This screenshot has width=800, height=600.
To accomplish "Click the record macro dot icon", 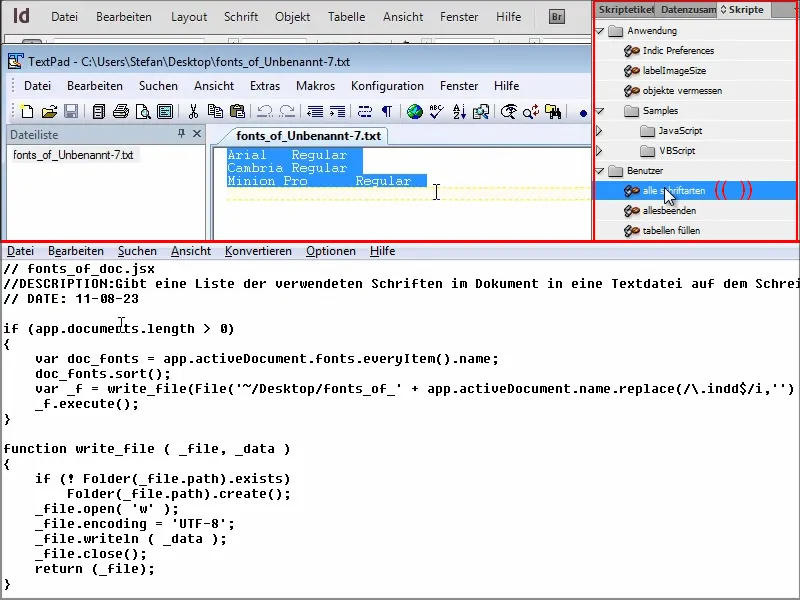I will [x=583, y=113].
